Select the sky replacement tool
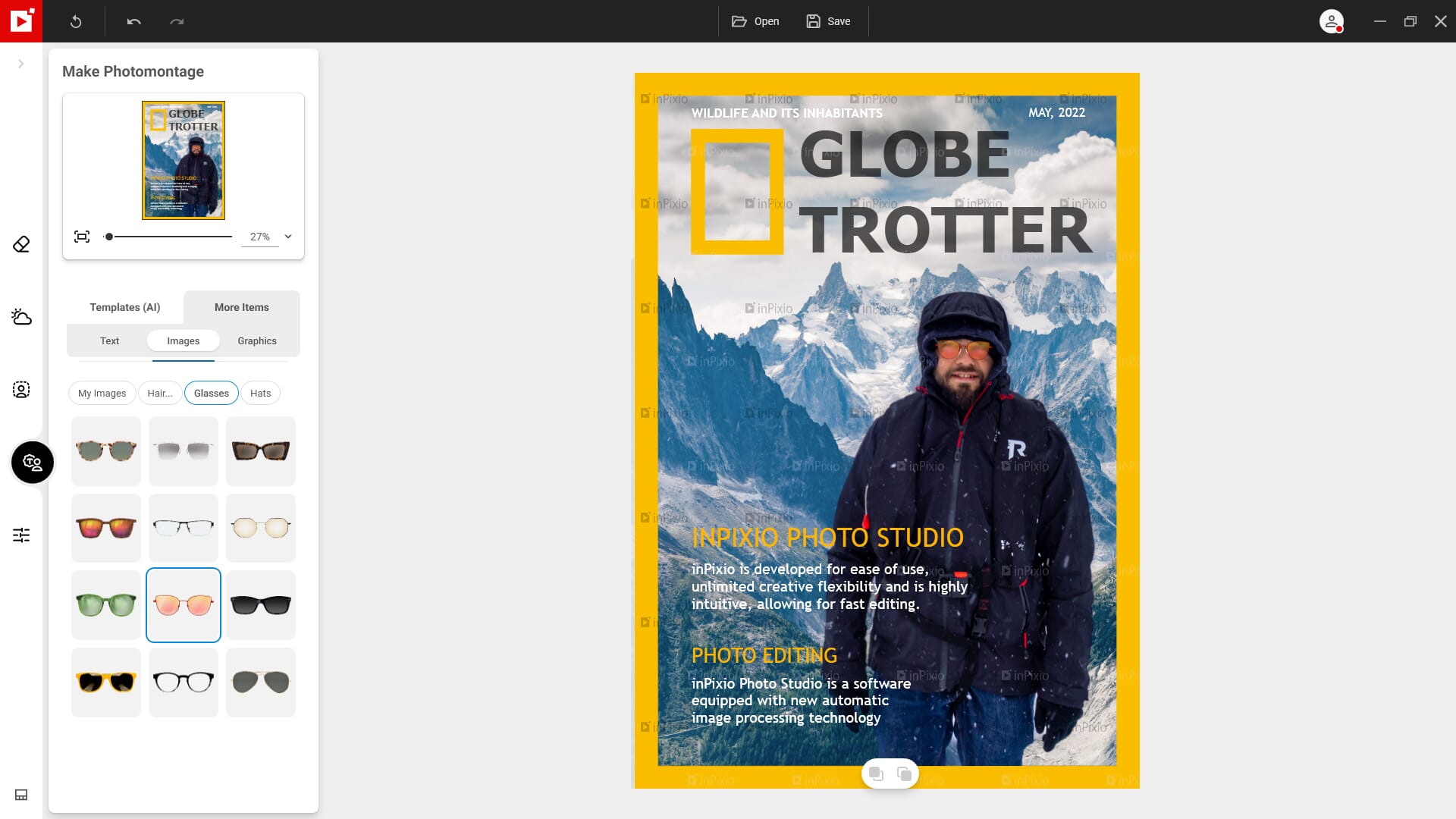Screen dimensions: 1456x819 coord(21,317)
